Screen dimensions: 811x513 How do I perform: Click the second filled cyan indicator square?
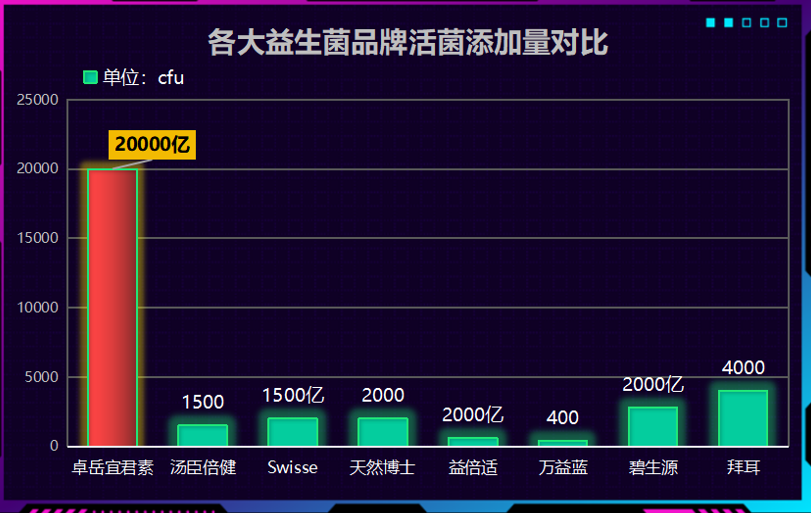729,23
